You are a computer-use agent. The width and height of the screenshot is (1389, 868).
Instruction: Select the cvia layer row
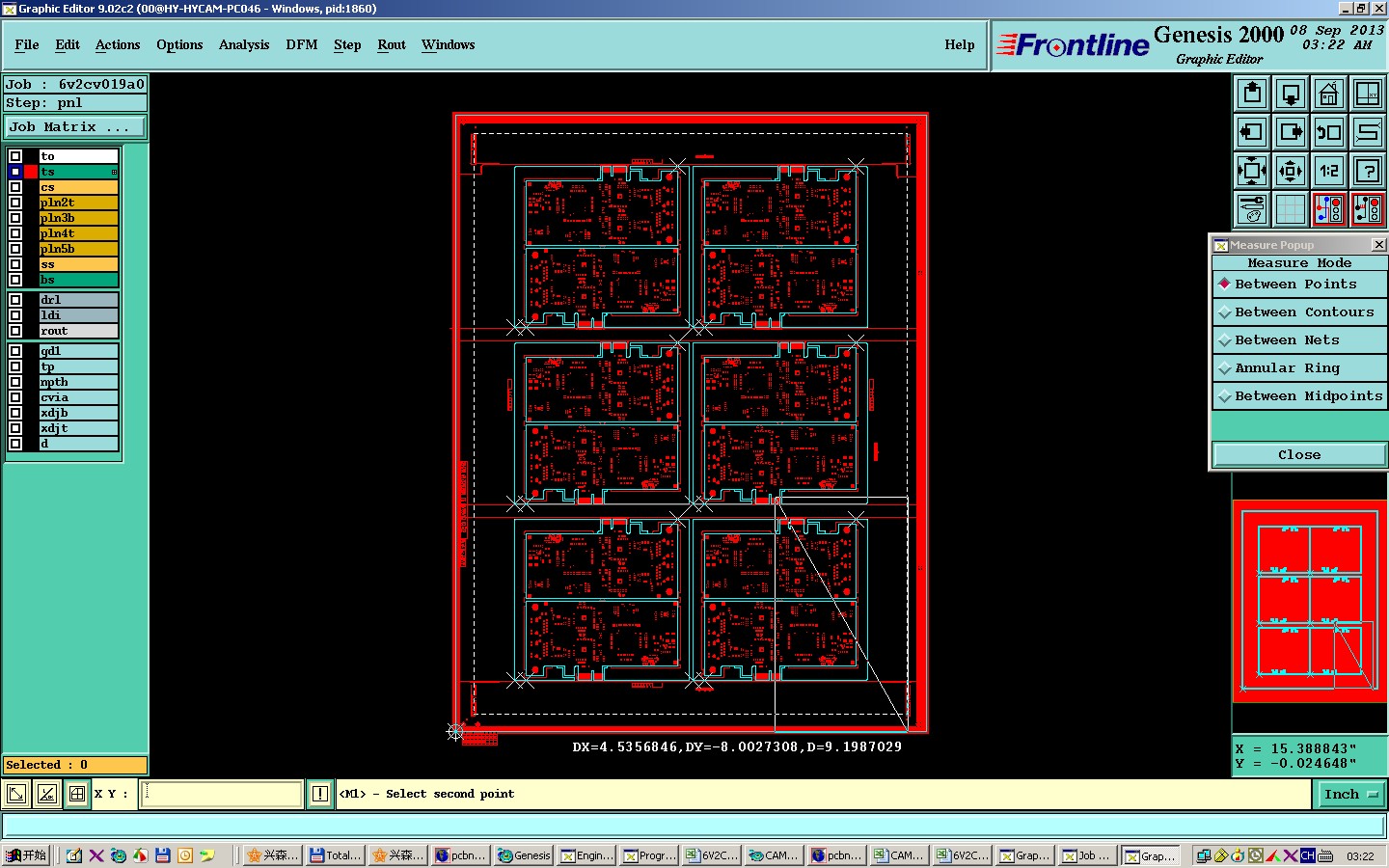pos(78,397)
